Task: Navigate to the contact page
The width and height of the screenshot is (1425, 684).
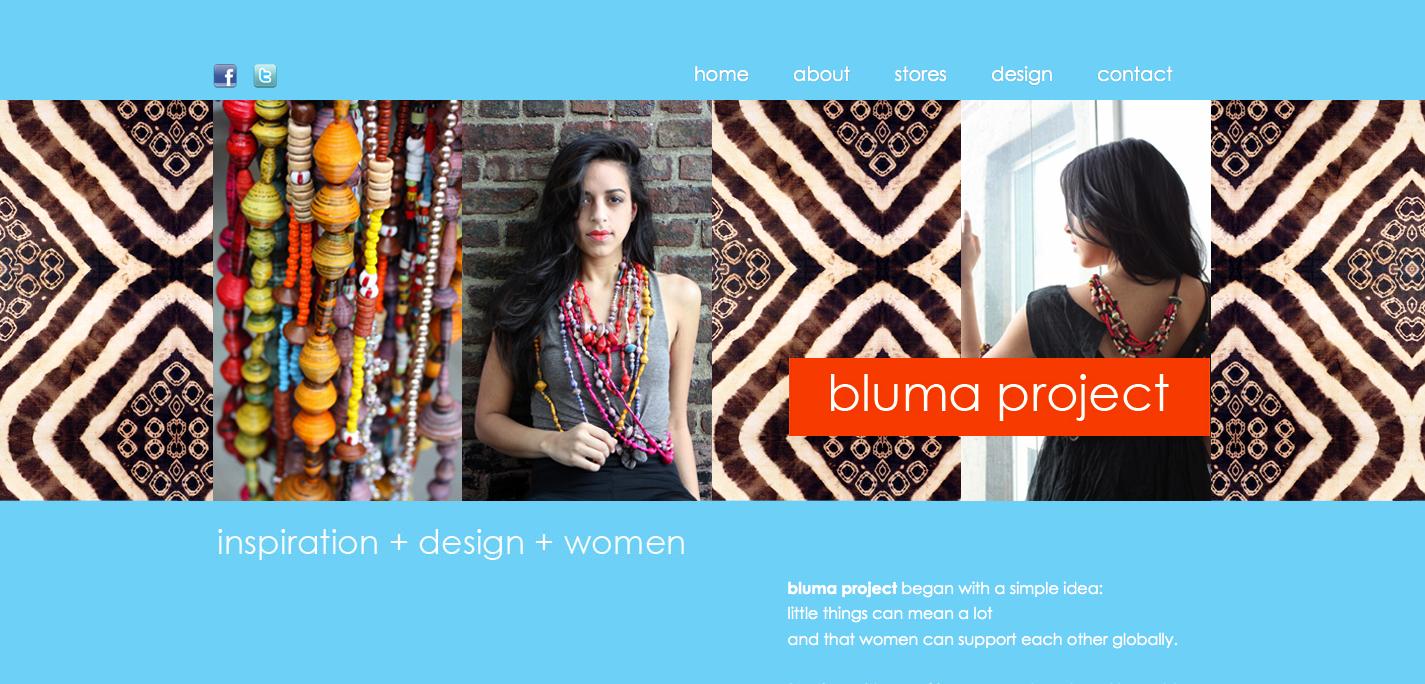Action: (x=1134, y=74)
